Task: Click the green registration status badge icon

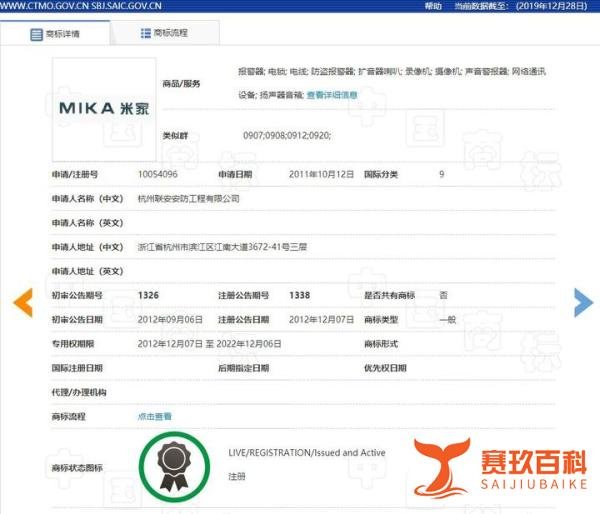Action: click(x=174, y=467)
